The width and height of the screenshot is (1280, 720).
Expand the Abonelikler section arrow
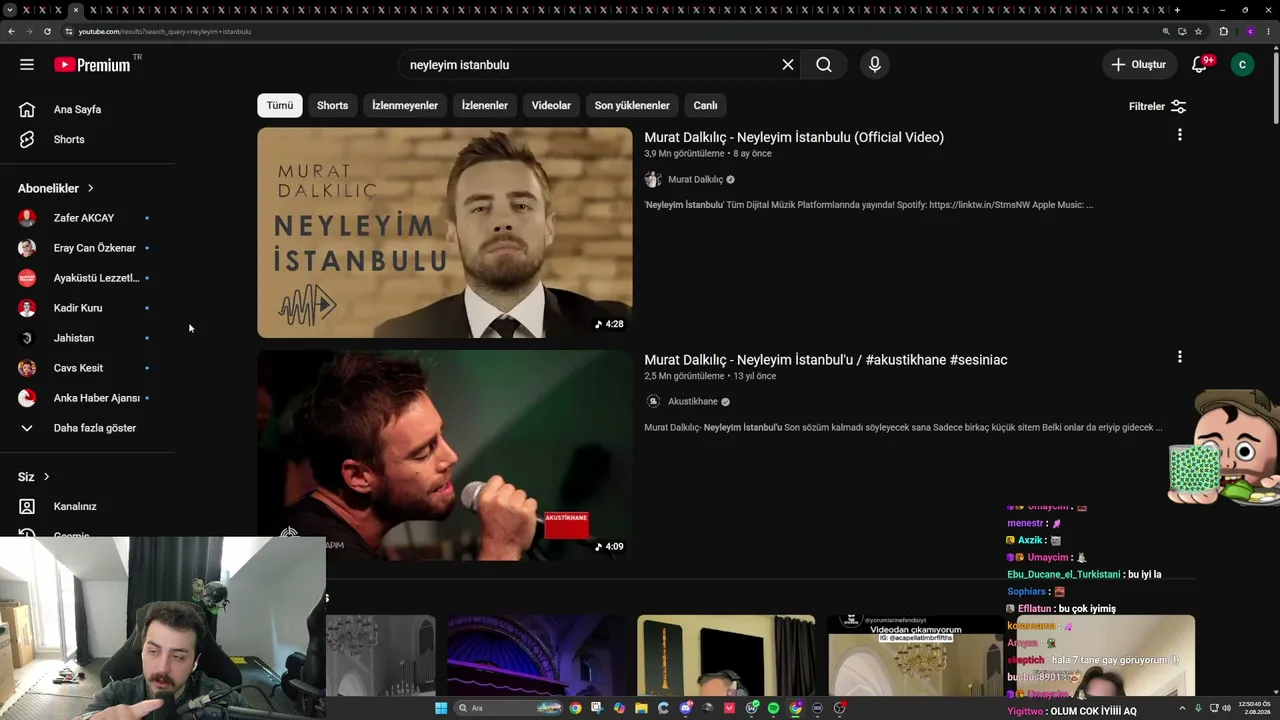[x=90, y=188]
